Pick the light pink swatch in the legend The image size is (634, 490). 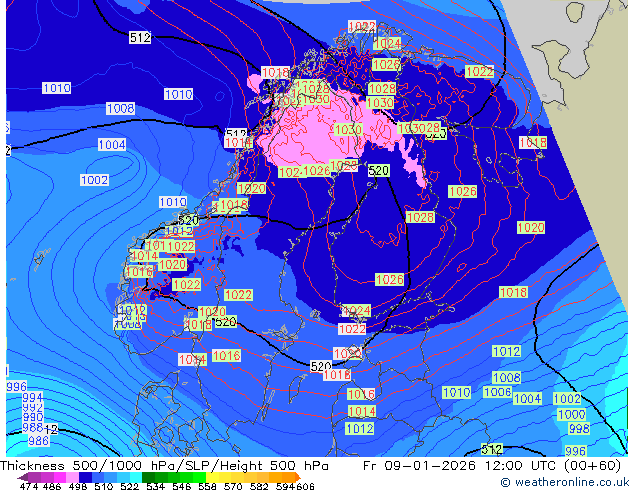72,477
